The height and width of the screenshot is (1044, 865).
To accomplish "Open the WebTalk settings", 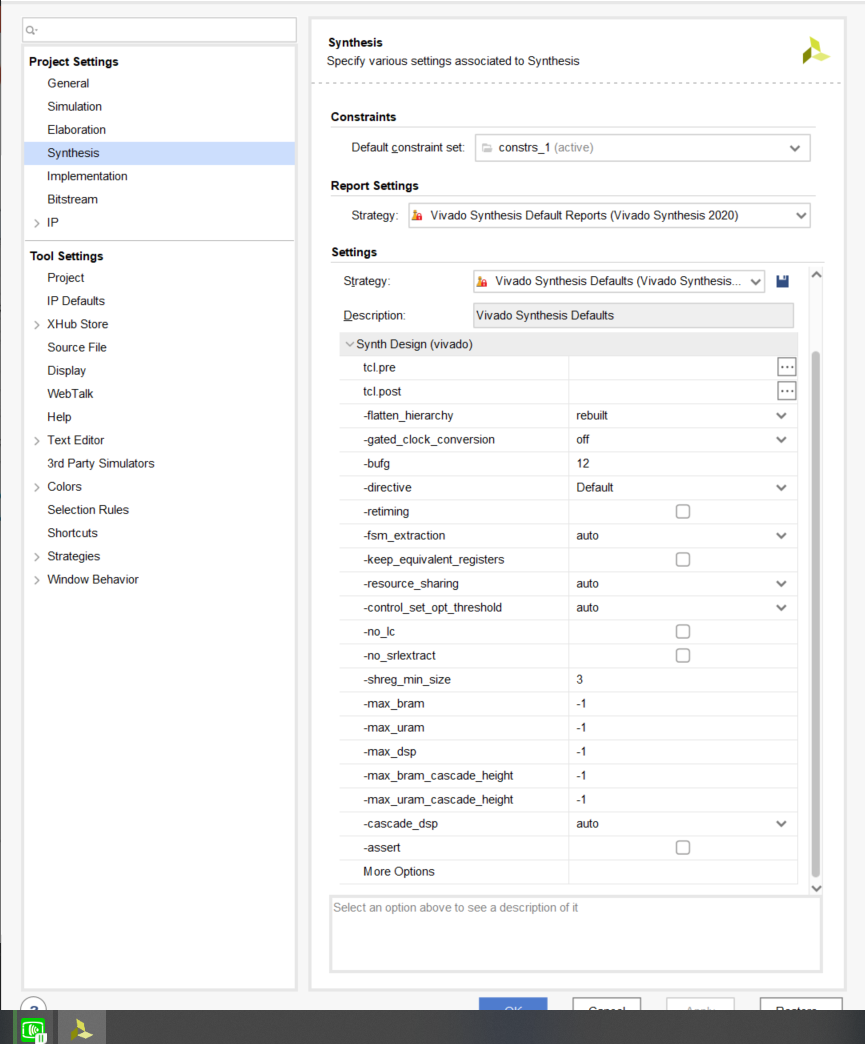I will pos(70,393).
